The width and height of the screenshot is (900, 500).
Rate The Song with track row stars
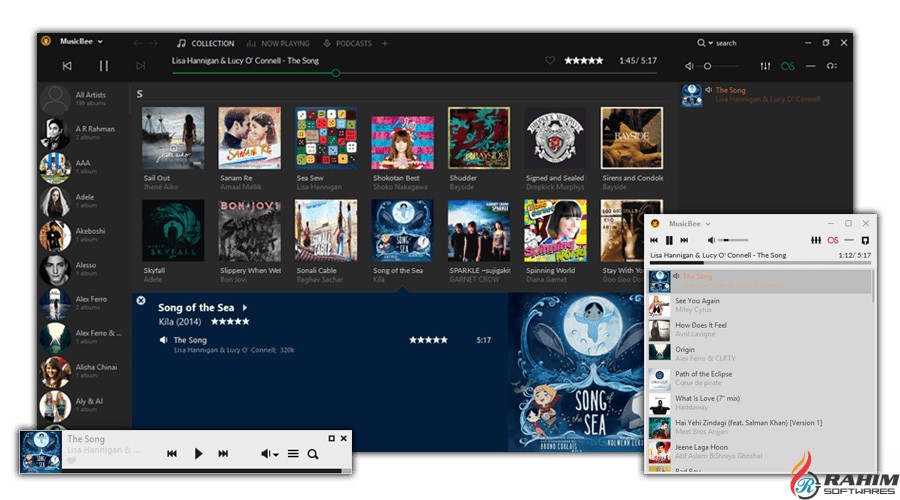(x=428, y=340)
